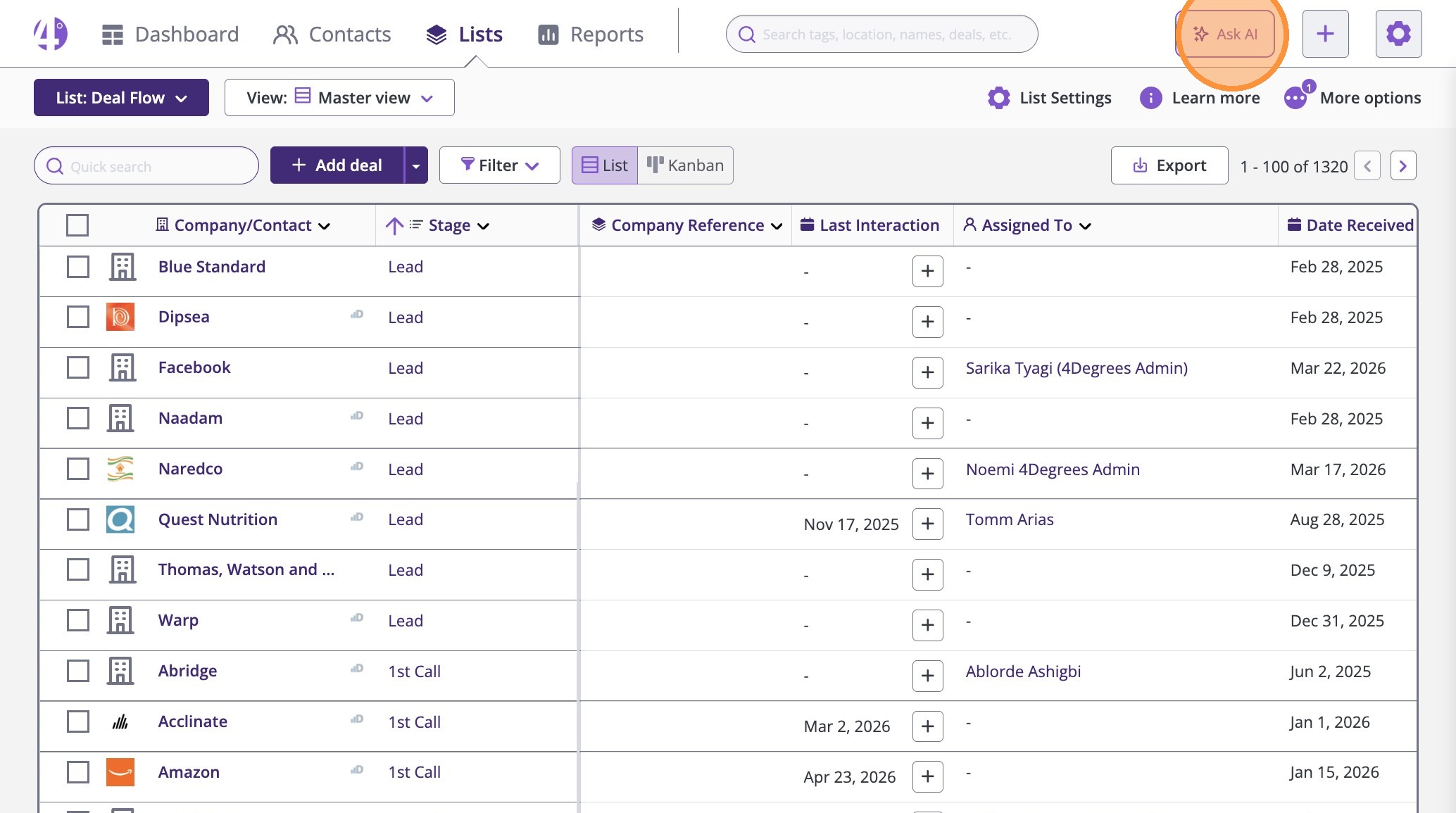Viewport: 1456px width, 813px height.
Task: Click the 4Degrees logo icon
Action: click(50, 34)
